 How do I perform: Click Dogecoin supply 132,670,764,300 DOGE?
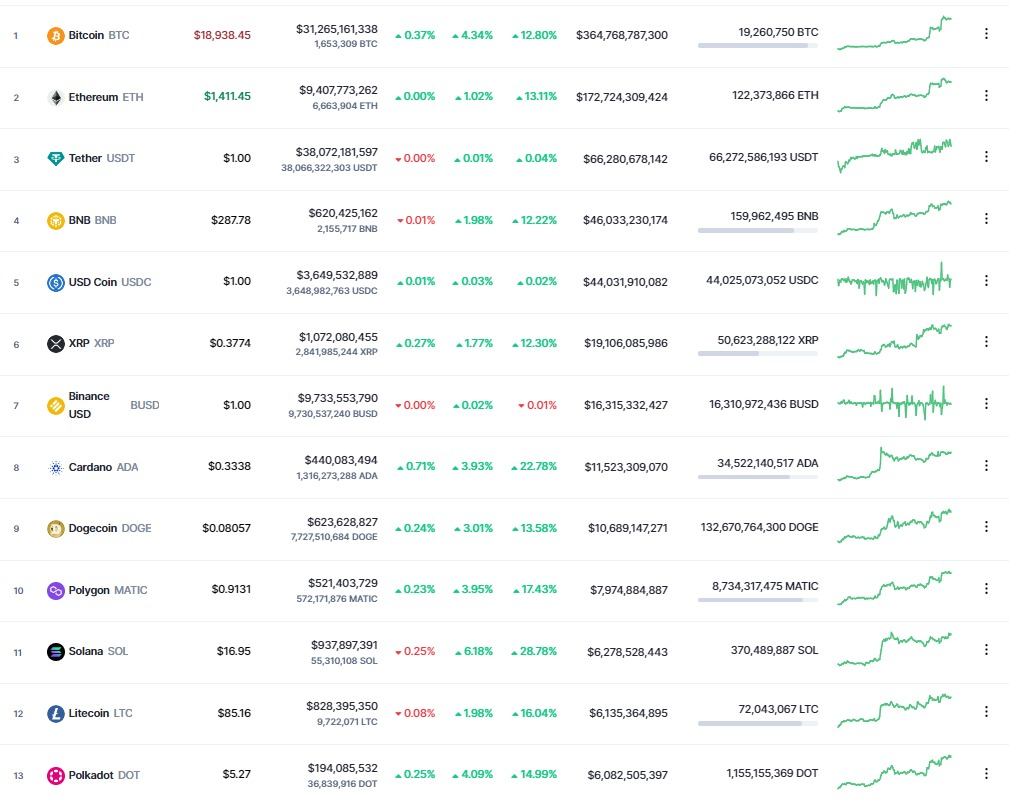(760, 527)
